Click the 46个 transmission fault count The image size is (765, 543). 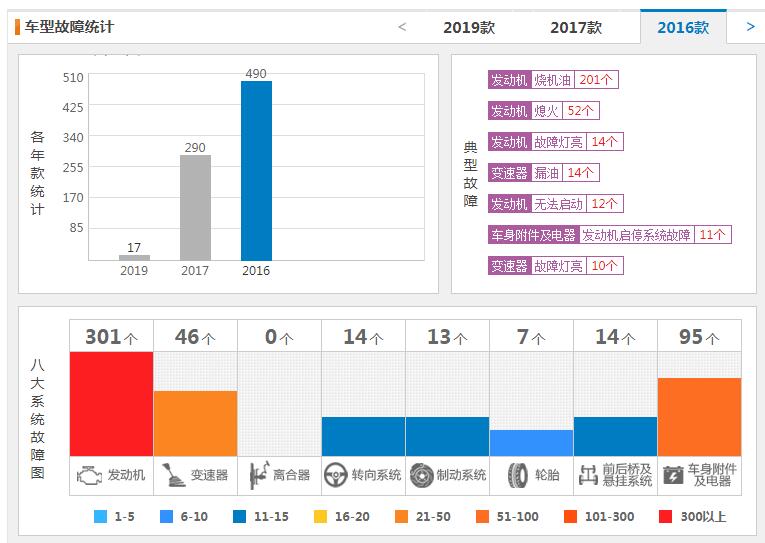[195, 337]
